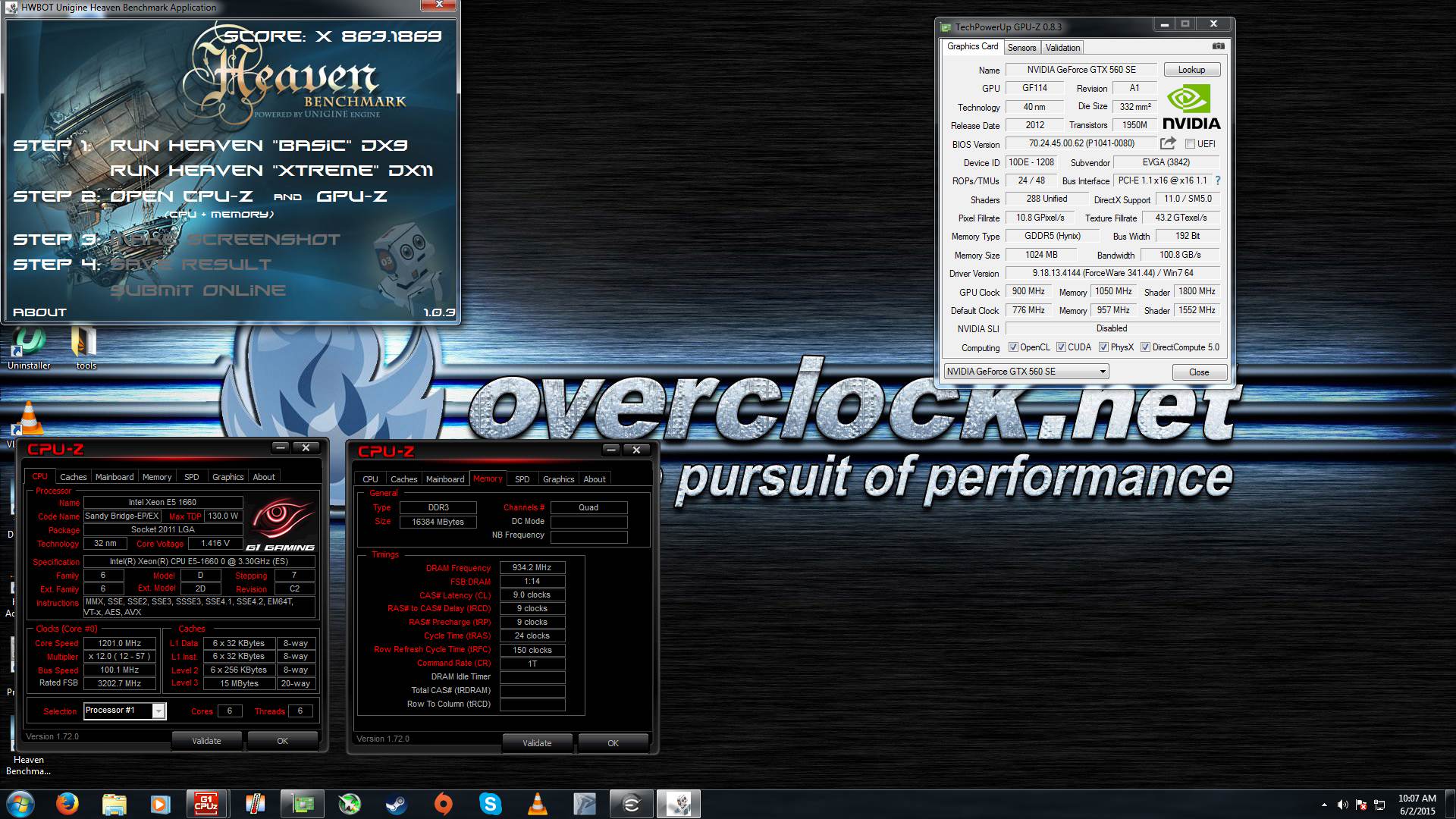Open the GTX 560 SE GPU selector dropdown
This screenshot has width=1456, height=819.
(x=1026, y=372)
